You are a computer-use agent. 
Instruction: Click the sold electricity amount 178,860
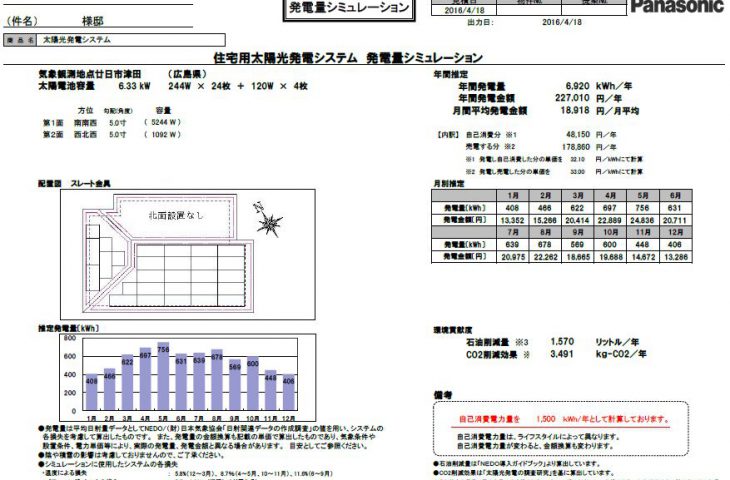(x=576, y=147)
